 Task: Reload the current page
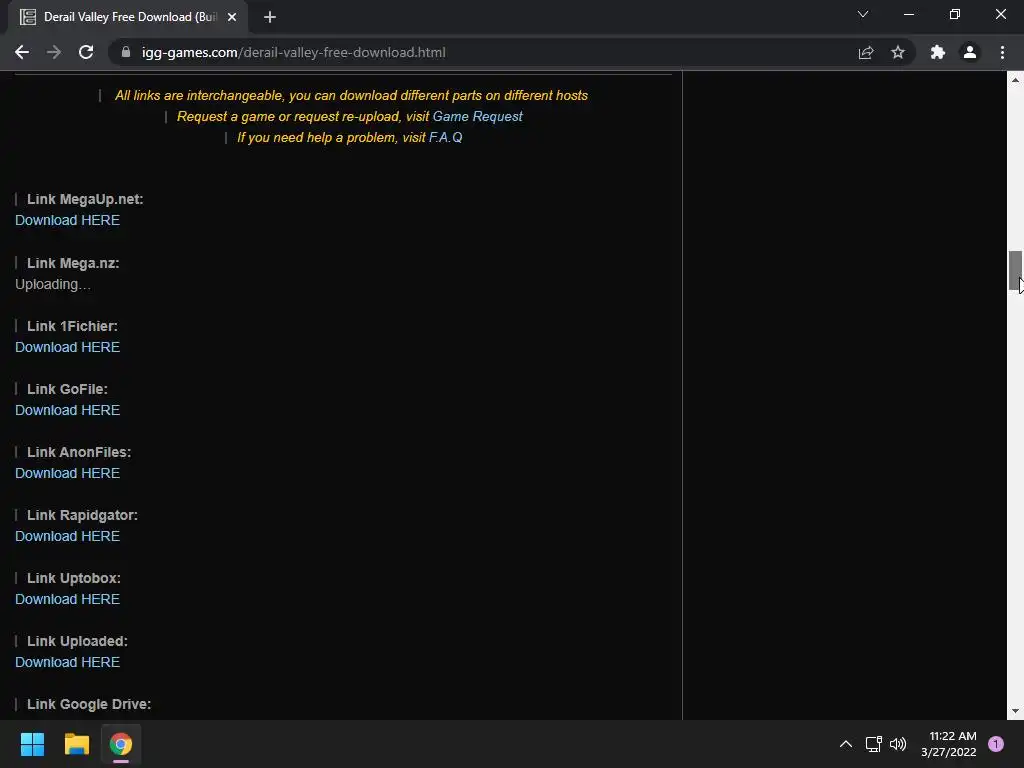pyautogui.click(x=86, y=52)
